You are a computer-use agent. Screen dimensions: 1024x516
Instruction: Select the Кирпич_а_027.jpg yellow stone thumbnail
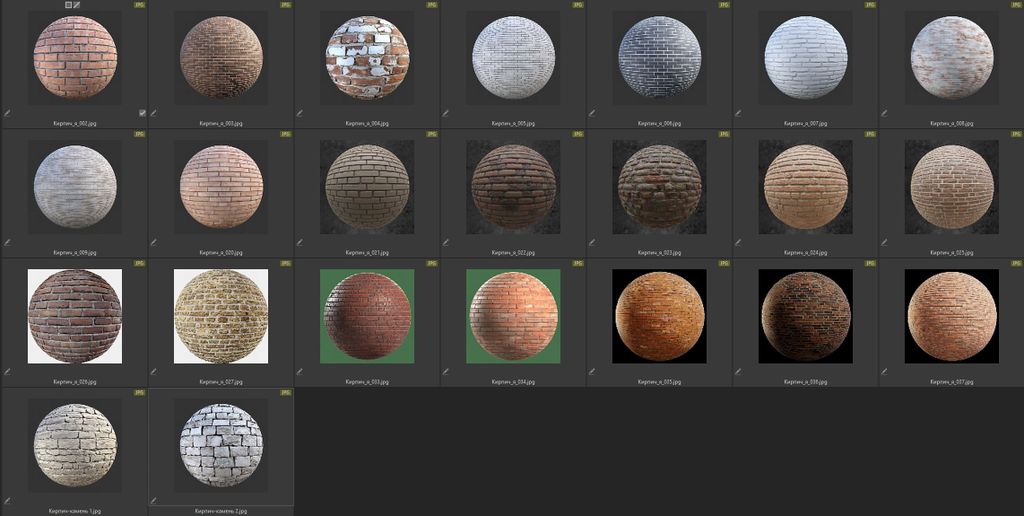221,316
